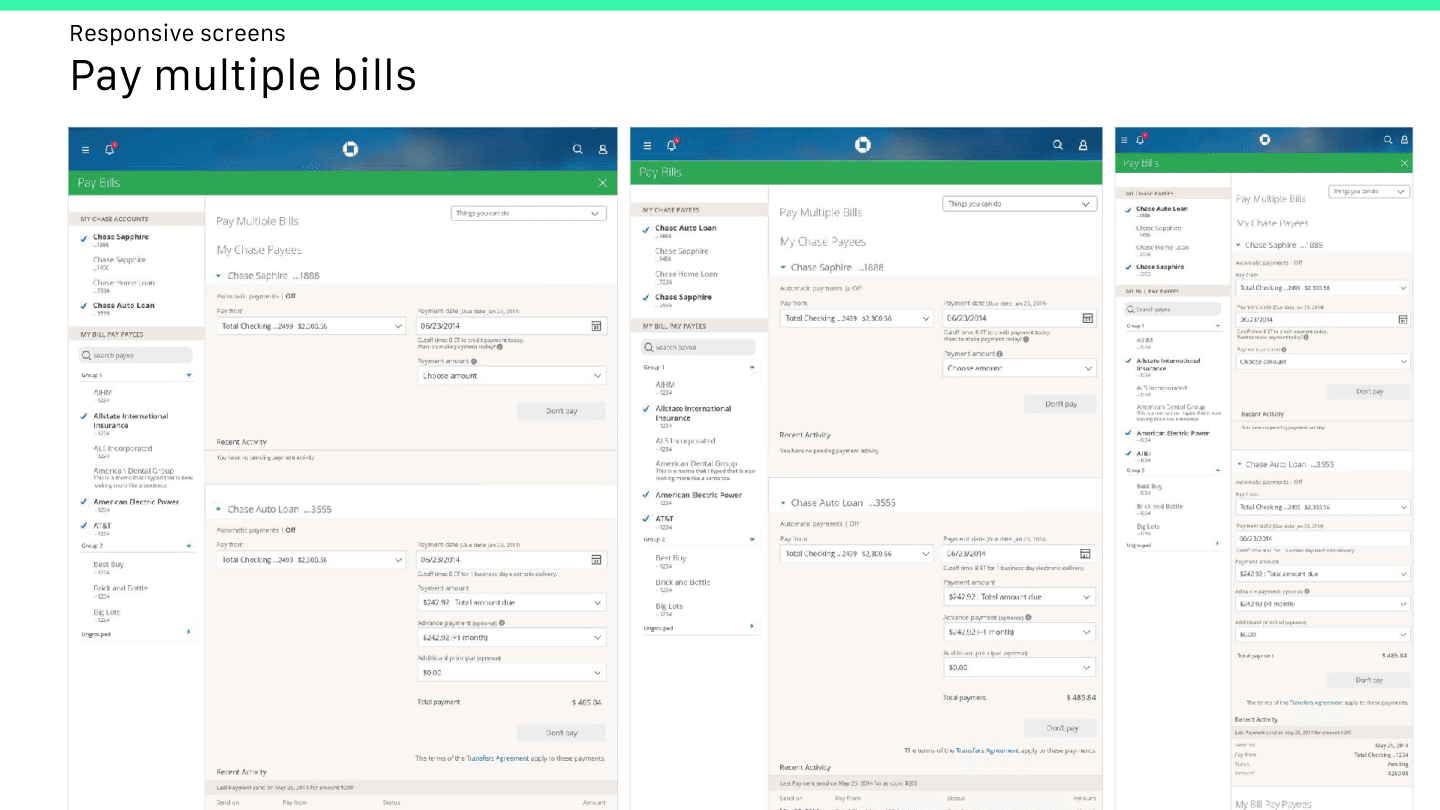Open the Things you can do dropdown
Image resolution: width=1440 pixels, height=810 pixels.
click(528, 213)
